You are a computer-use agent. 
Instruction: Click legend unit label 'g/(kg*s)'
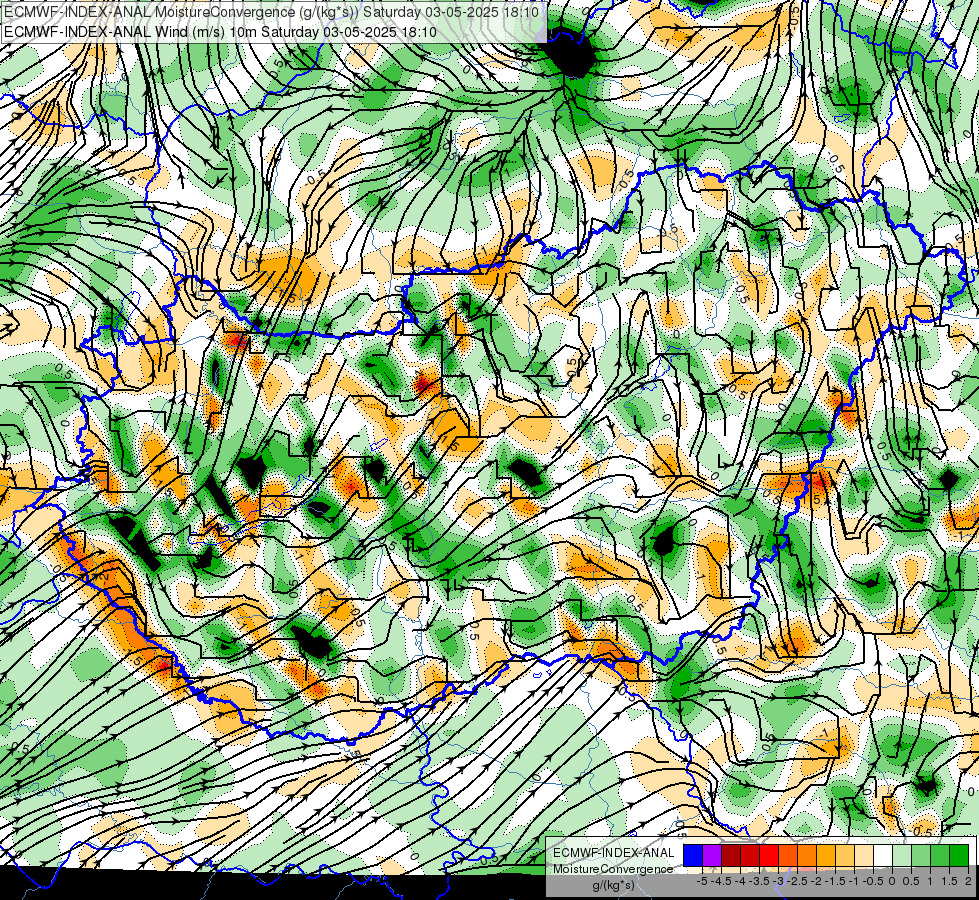point(613,886)
